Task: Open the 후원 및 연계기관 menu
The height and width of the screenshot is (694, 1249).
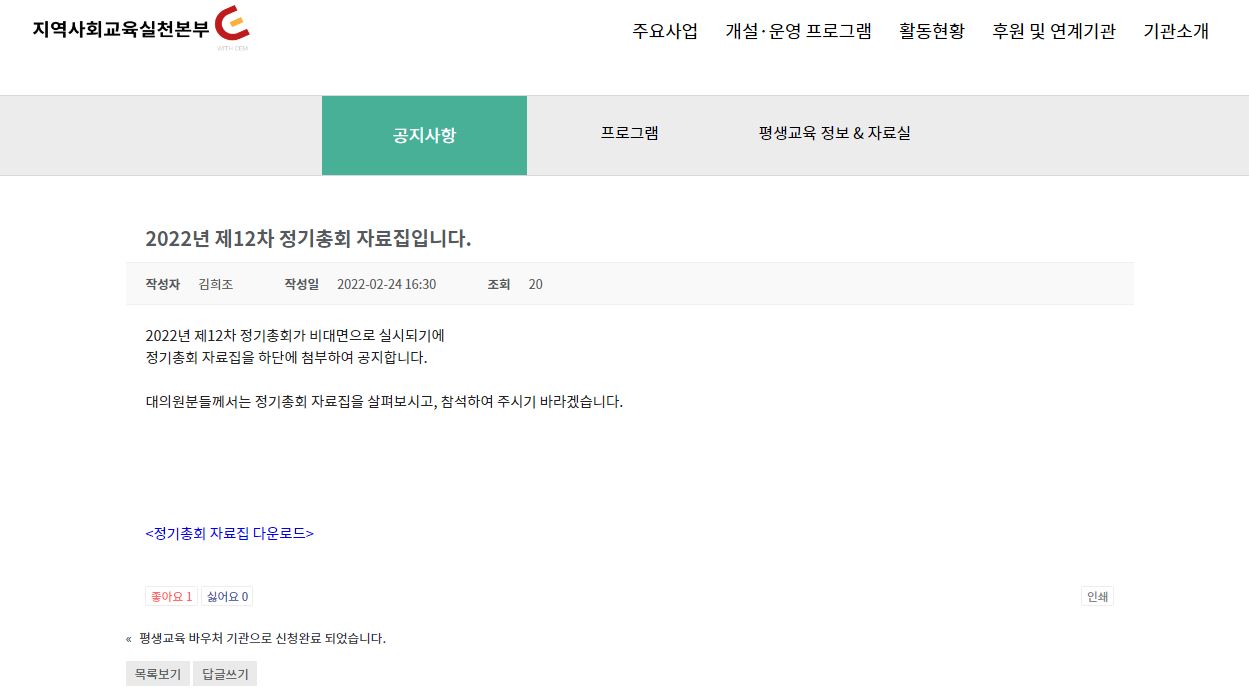Action: click(1054, 31)
